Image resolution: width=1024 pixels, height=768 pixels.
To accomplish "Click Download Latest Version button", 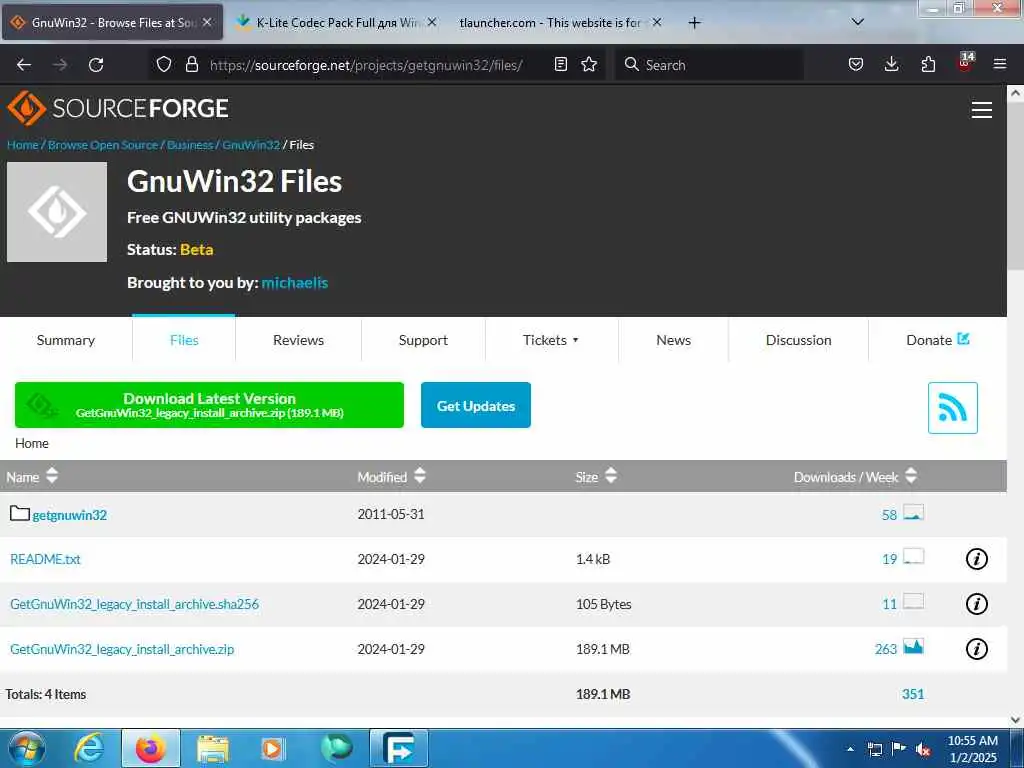I will click(x=209, y=405).
